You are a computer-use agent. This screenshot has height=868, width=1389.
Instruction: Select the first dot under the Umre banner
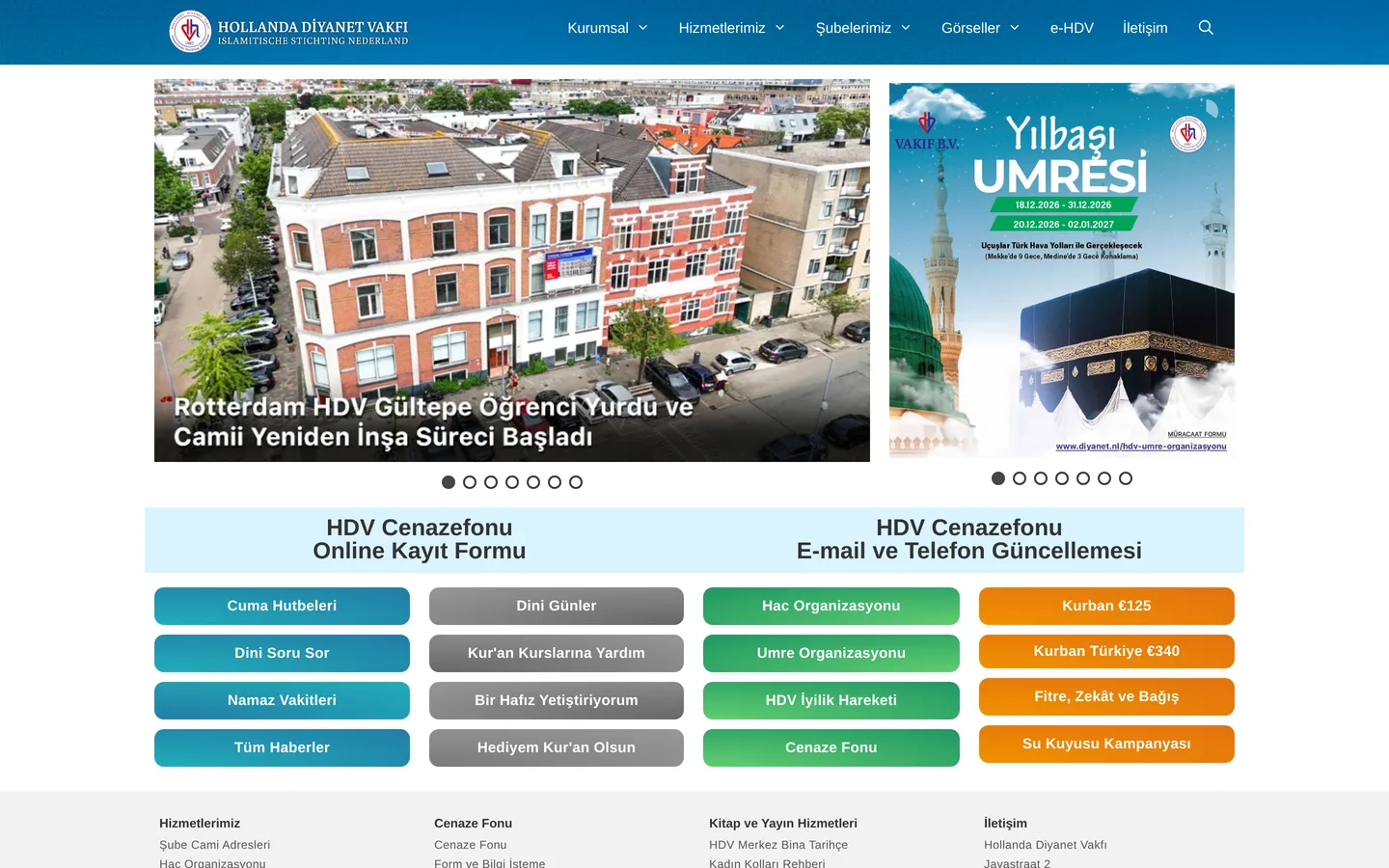(x=998, y=478)
